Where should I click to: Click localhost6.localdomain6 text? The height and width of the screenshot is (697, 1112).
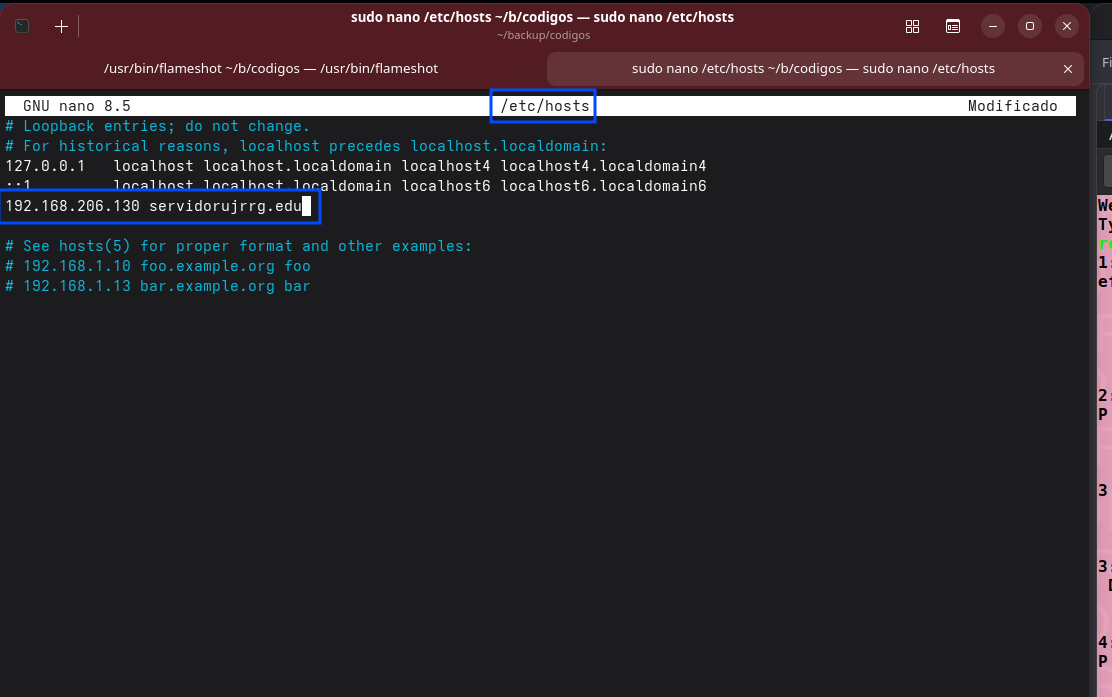point(604,186)
